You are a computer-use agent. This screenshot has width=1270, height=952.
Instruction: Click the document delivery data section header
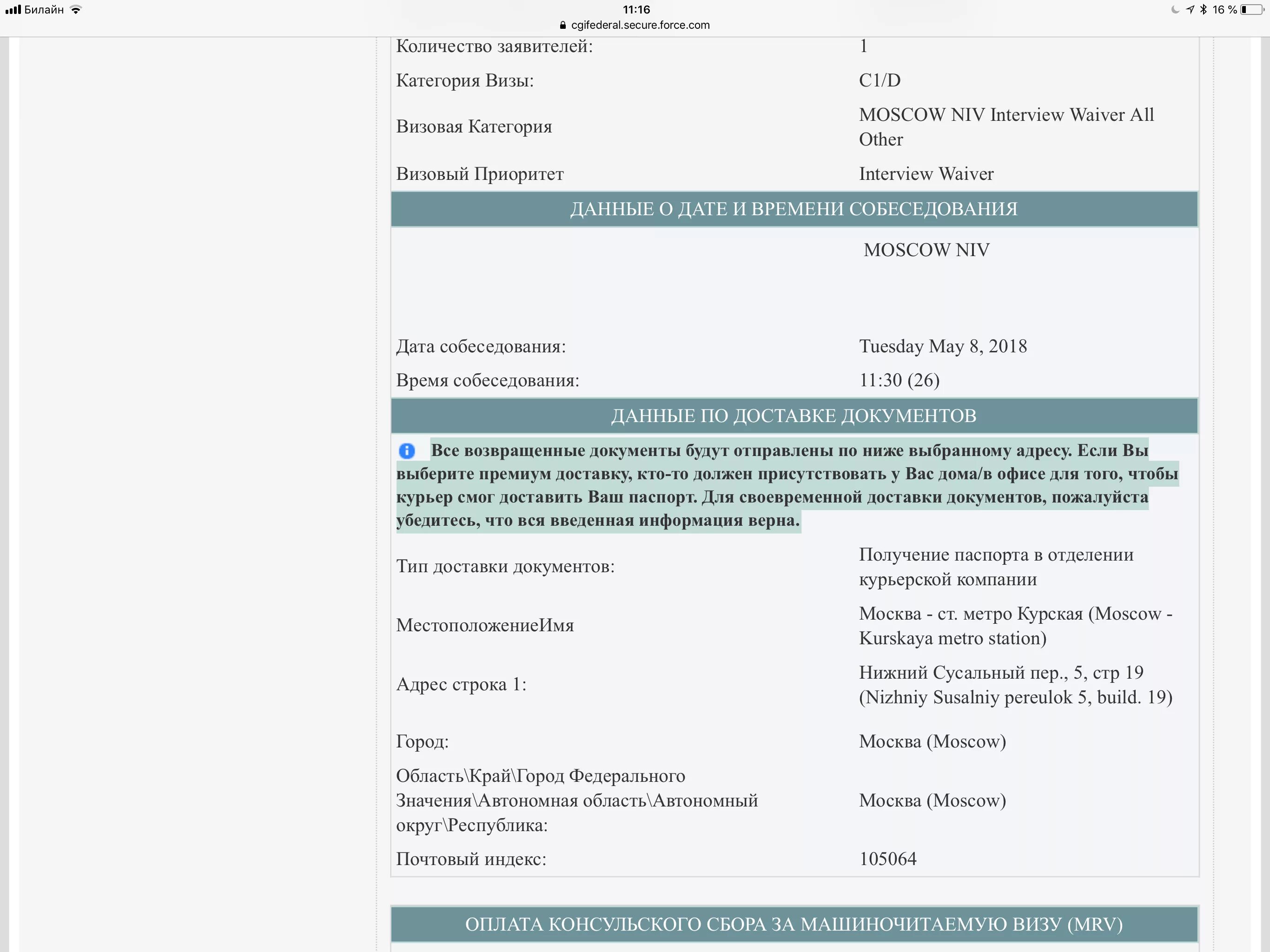coord(794,415)
